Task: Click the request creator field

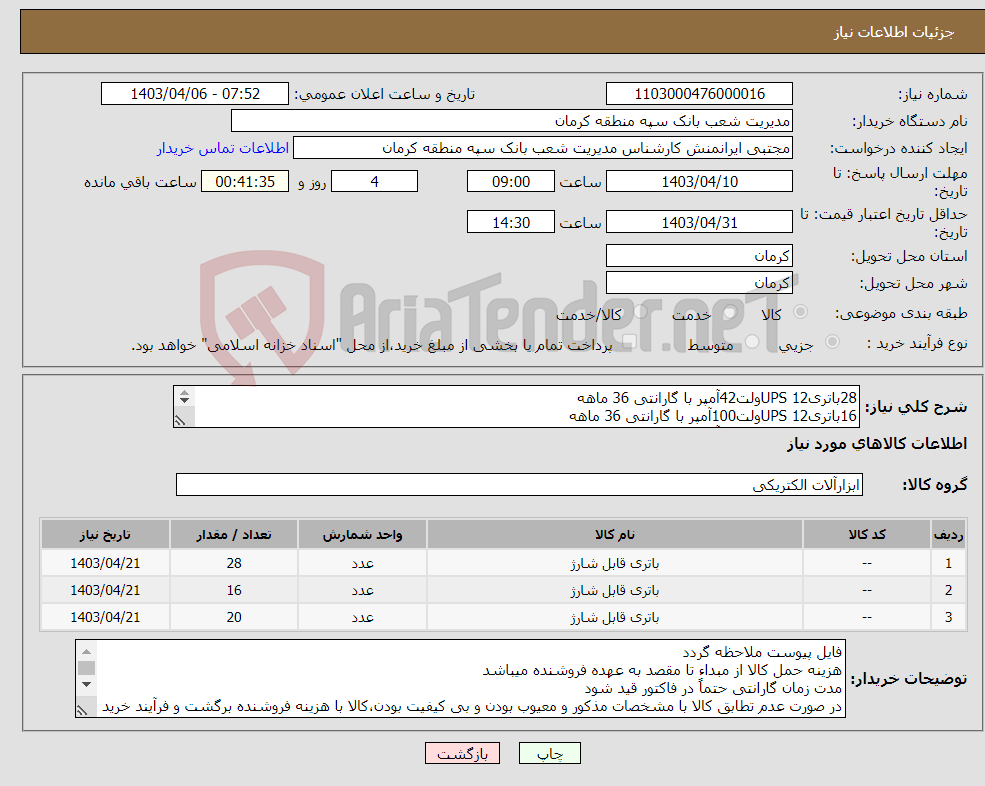Action: click(x=543, y=148)
